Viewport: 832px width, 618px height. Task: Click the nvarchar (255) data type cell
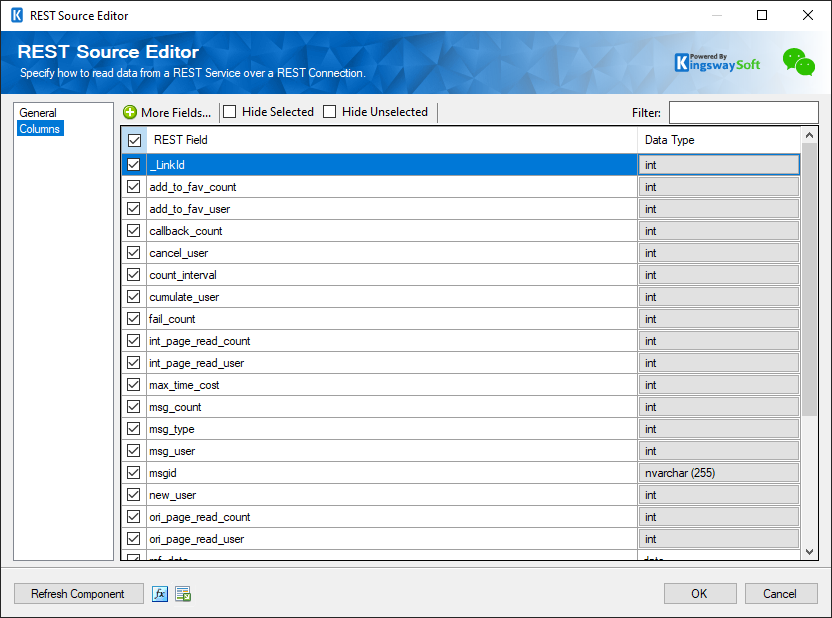click(719, 473)
